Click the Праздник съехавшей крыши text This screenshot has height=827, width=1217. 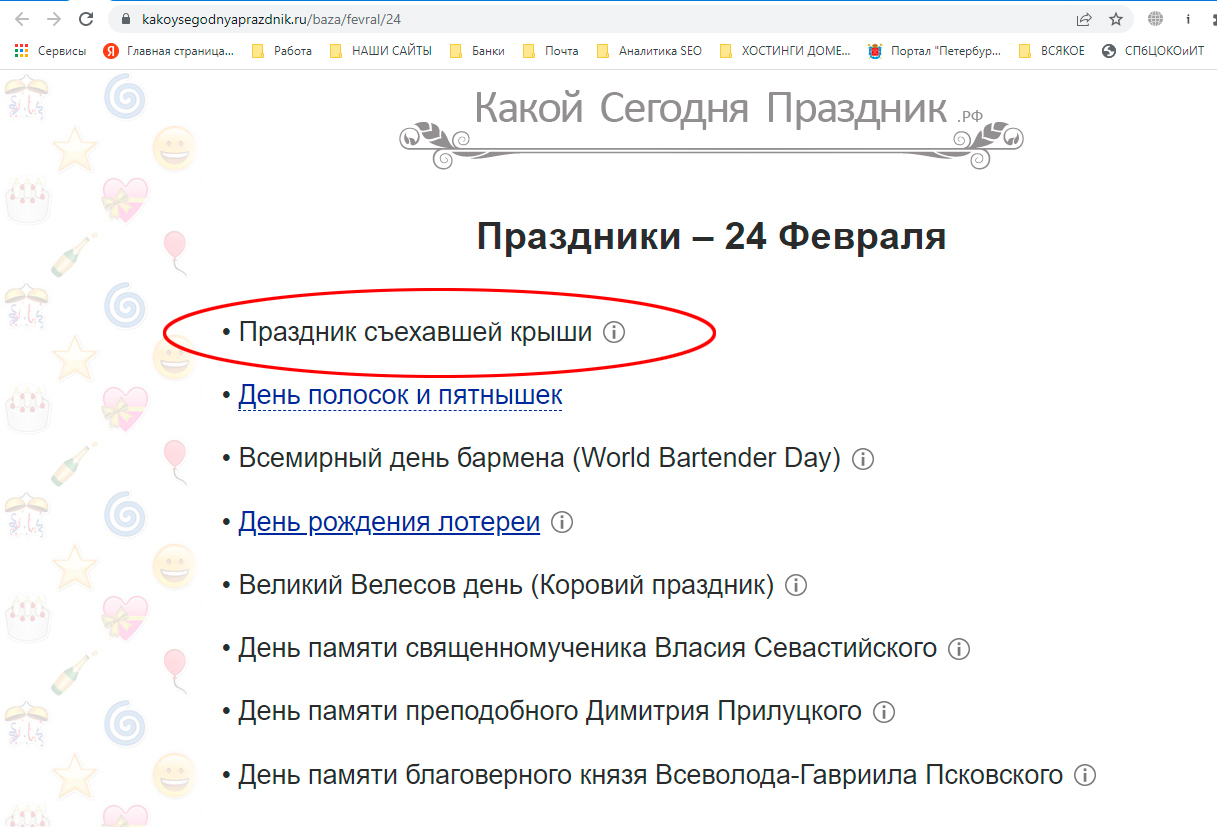click(x=415, y=332)
